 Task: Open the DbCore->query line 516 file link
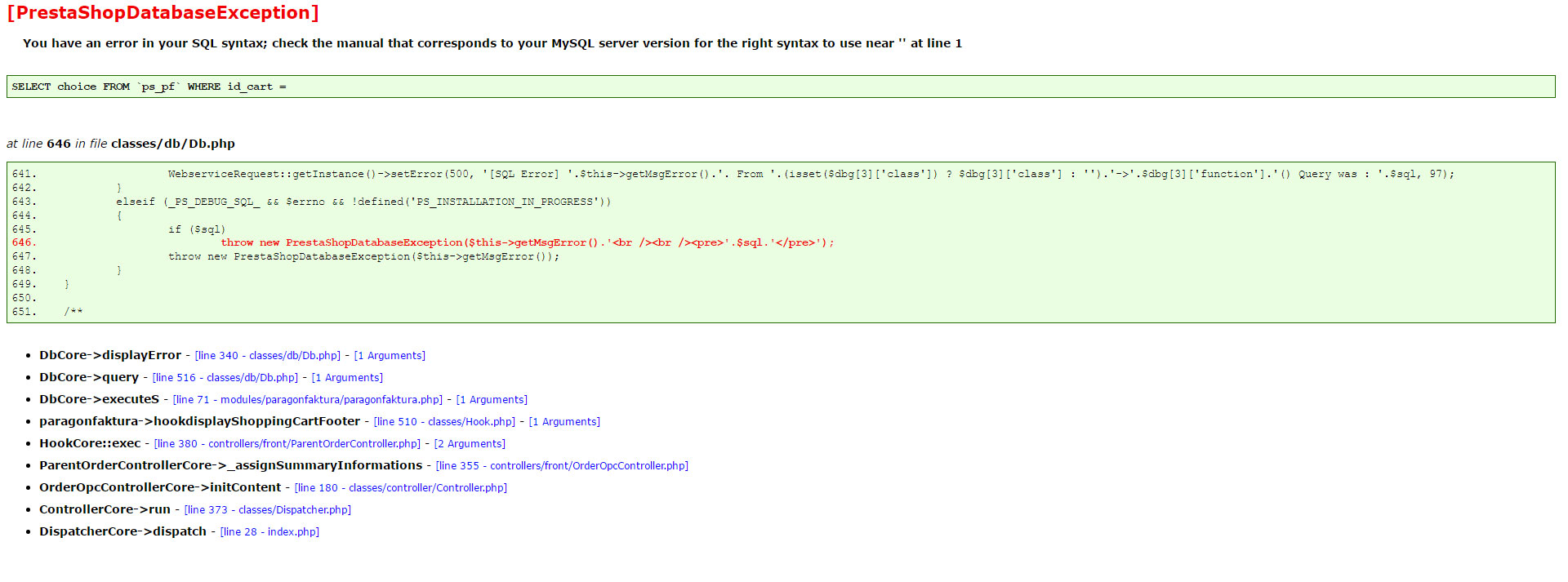point(225,378)
